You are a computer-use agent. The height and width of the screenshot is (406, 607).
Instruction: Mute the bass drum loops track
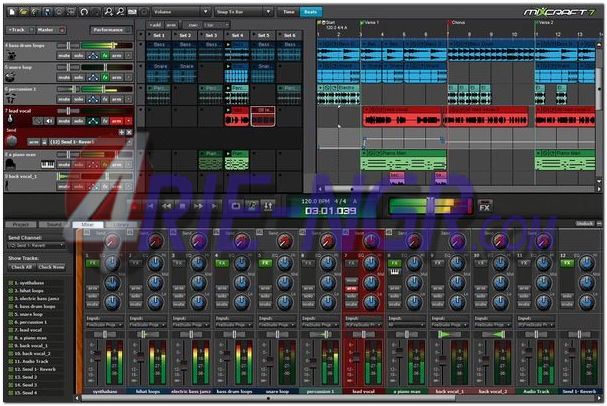(64, 56)
